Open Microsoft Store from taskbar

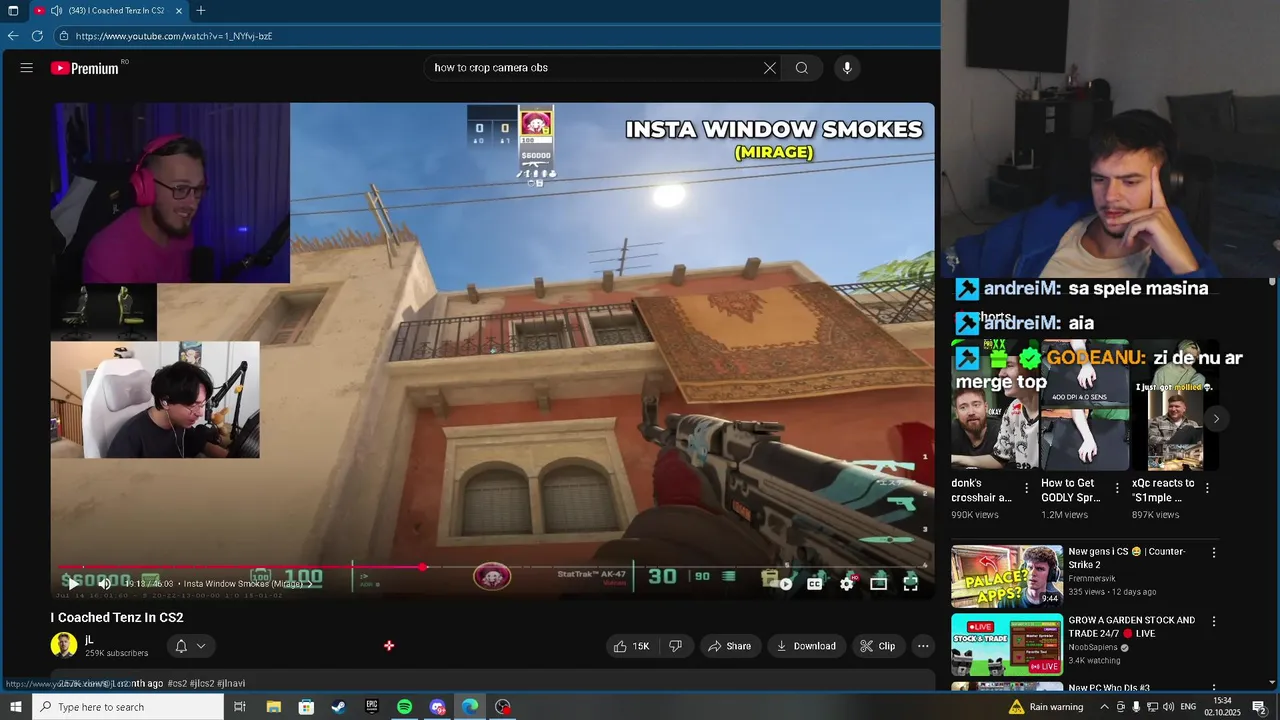click(x=306, y=707)
